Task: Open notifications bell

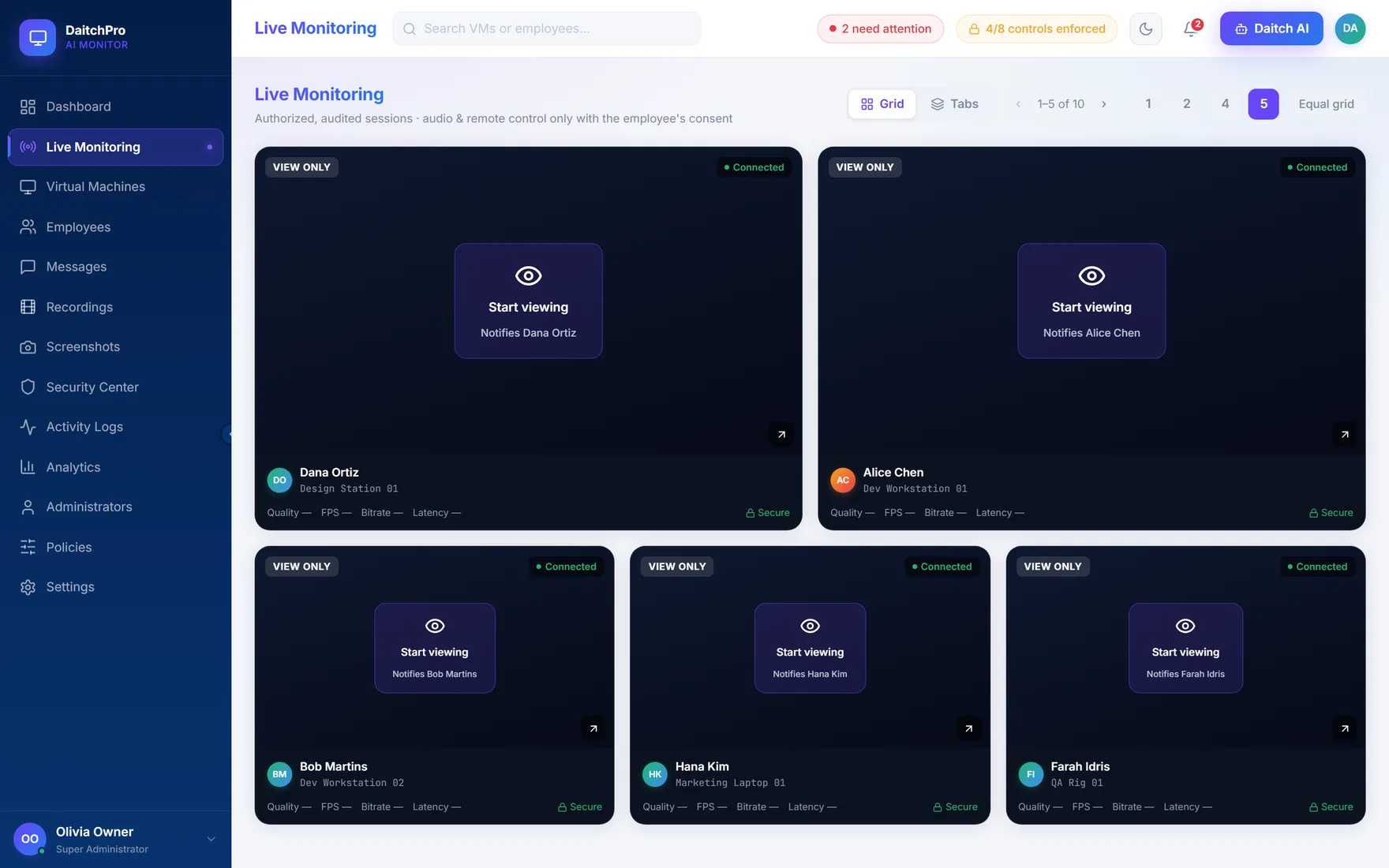Action: pyautogui.click(x=1192, y=29)
